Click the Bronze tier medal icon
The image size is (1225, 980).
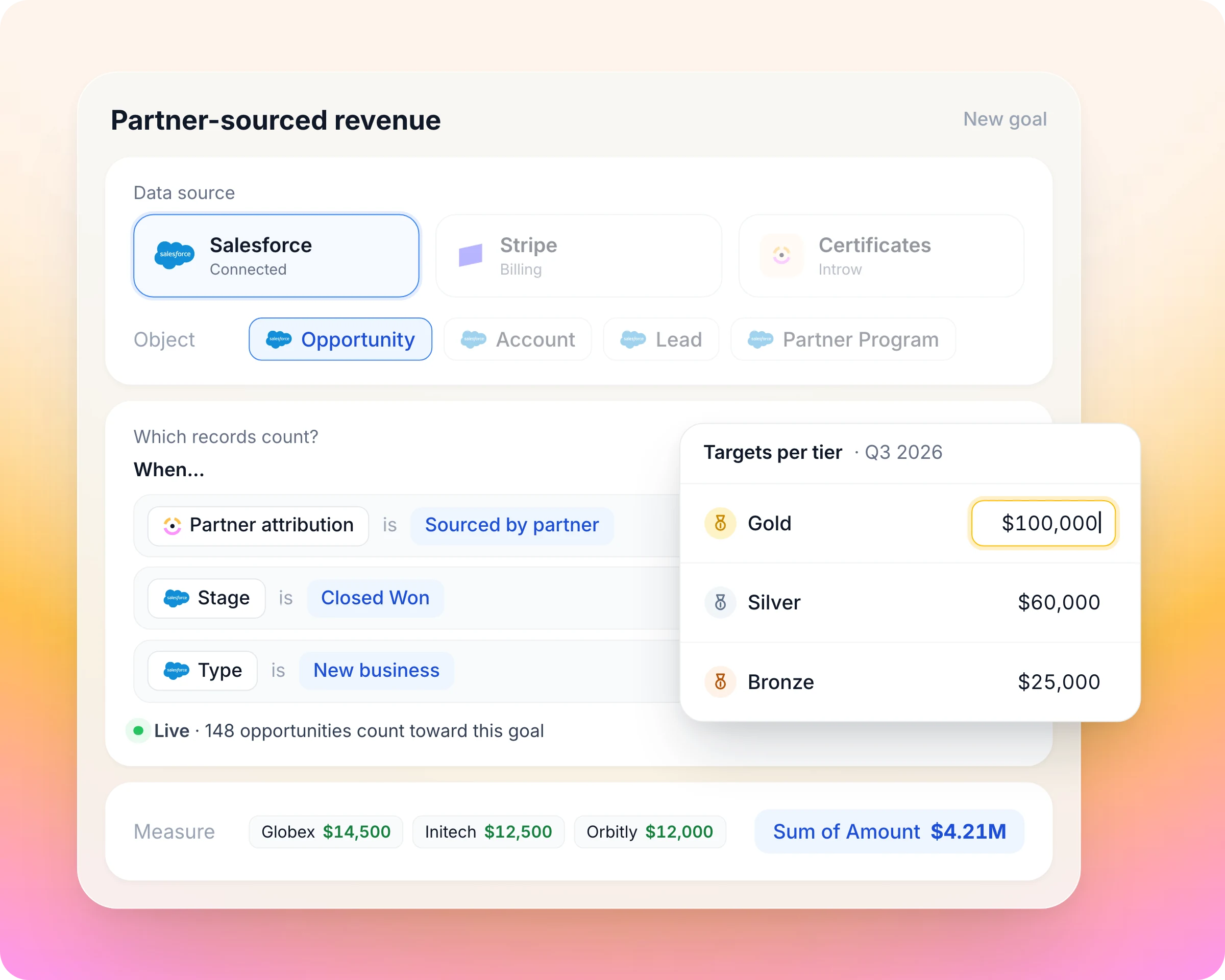pyautogui.click(x=720, y=682)
